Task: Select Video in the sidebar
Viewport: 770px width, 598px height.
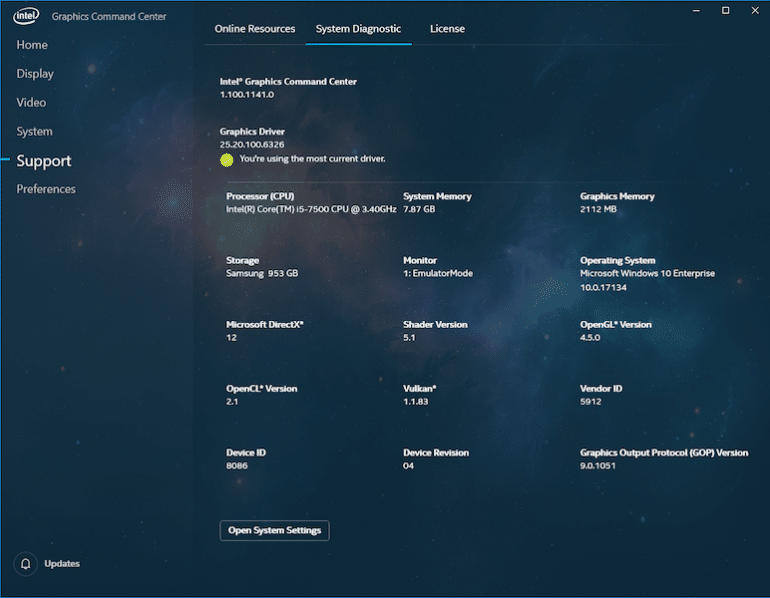Action: 31,103
